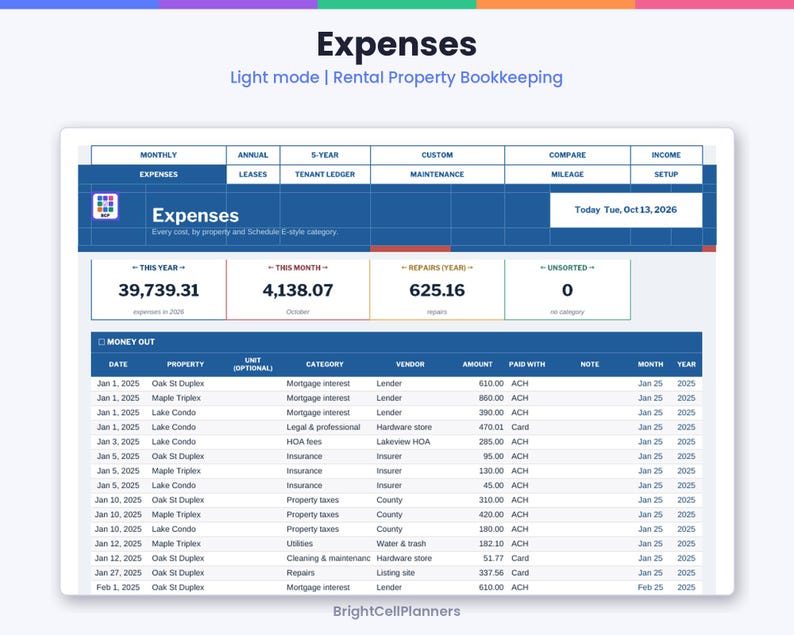The width and height of the screenshot is (794, 635).
Task: Select the 95.00 amount cell
Action: click(479, 456)
